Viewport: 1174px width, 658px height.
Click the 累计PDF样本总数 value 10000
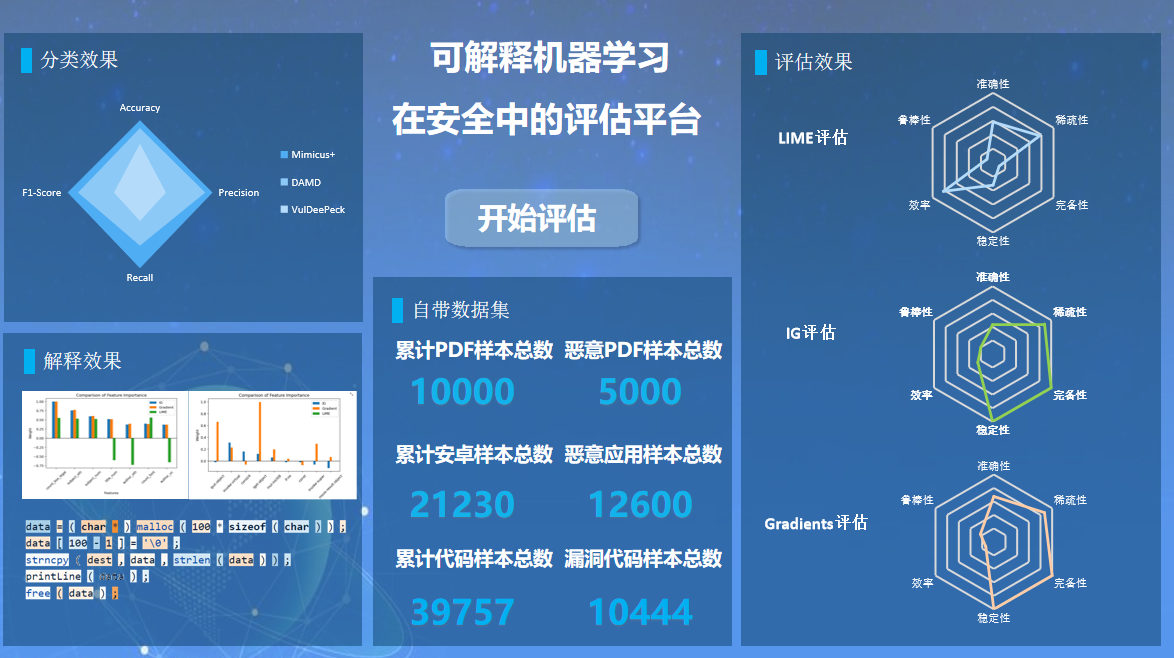pyautogui.click(x=463, y=392)
